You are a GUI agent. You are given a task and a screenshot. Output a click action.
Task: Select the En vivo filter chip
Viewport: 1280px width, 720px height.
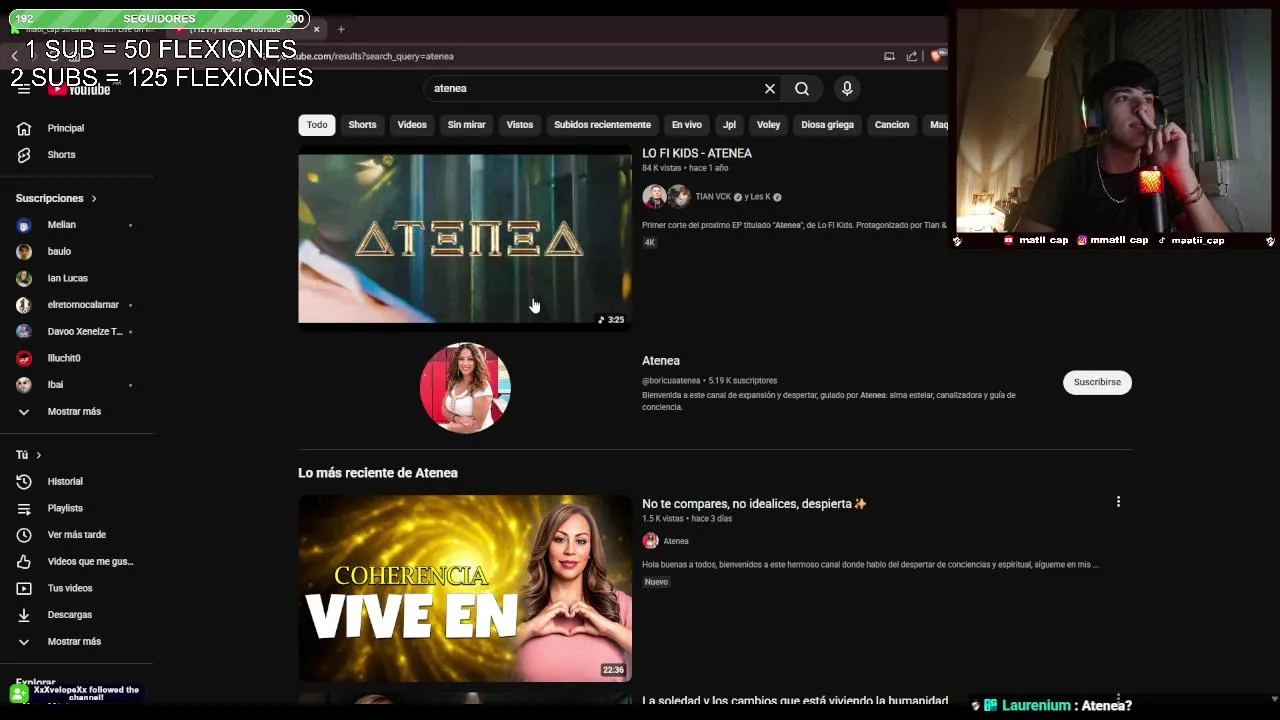click(687, 125)
